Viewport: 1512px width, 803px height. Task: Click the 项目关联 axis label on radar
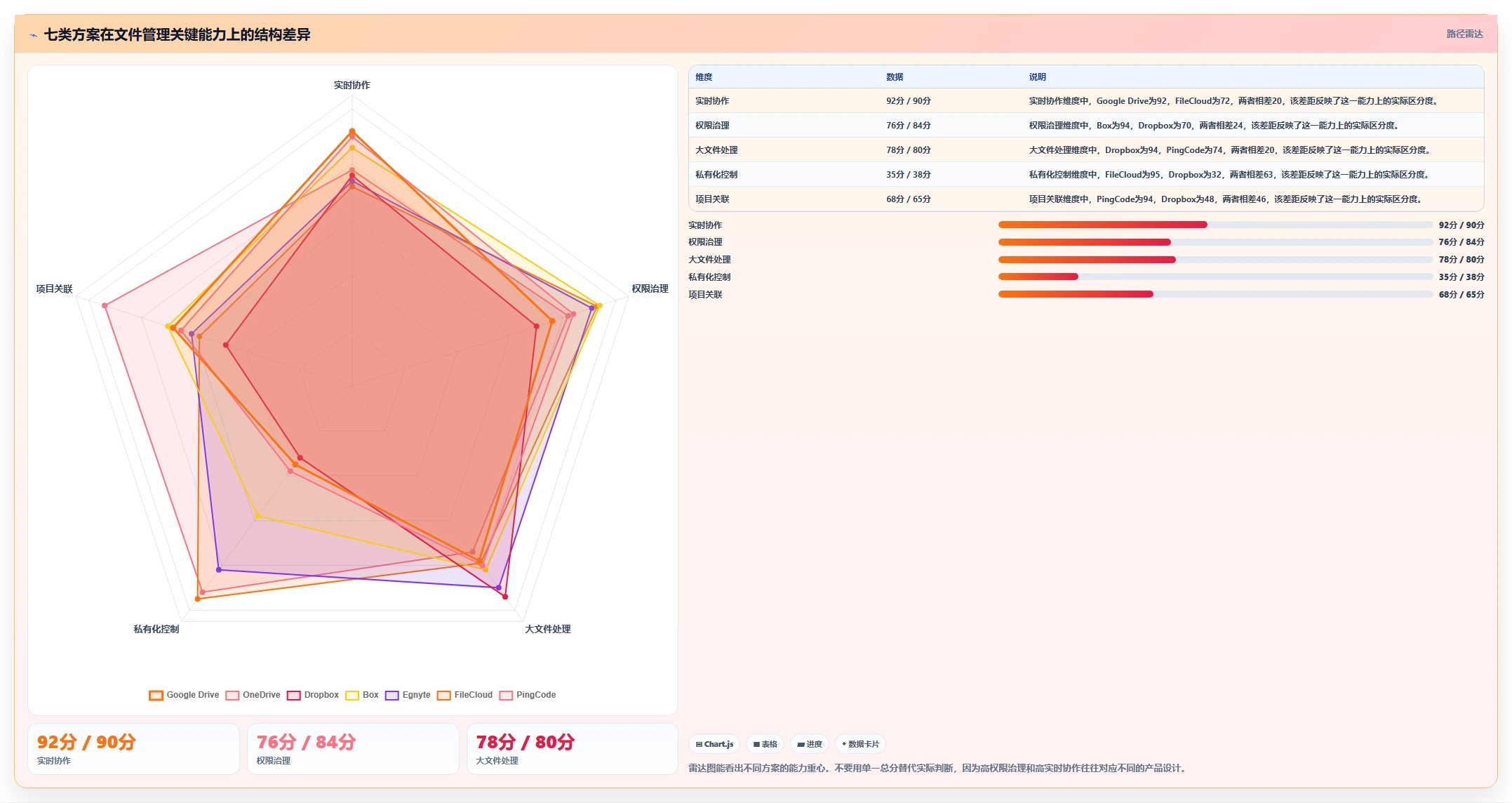pyautogui.click(x=55, y=288)
